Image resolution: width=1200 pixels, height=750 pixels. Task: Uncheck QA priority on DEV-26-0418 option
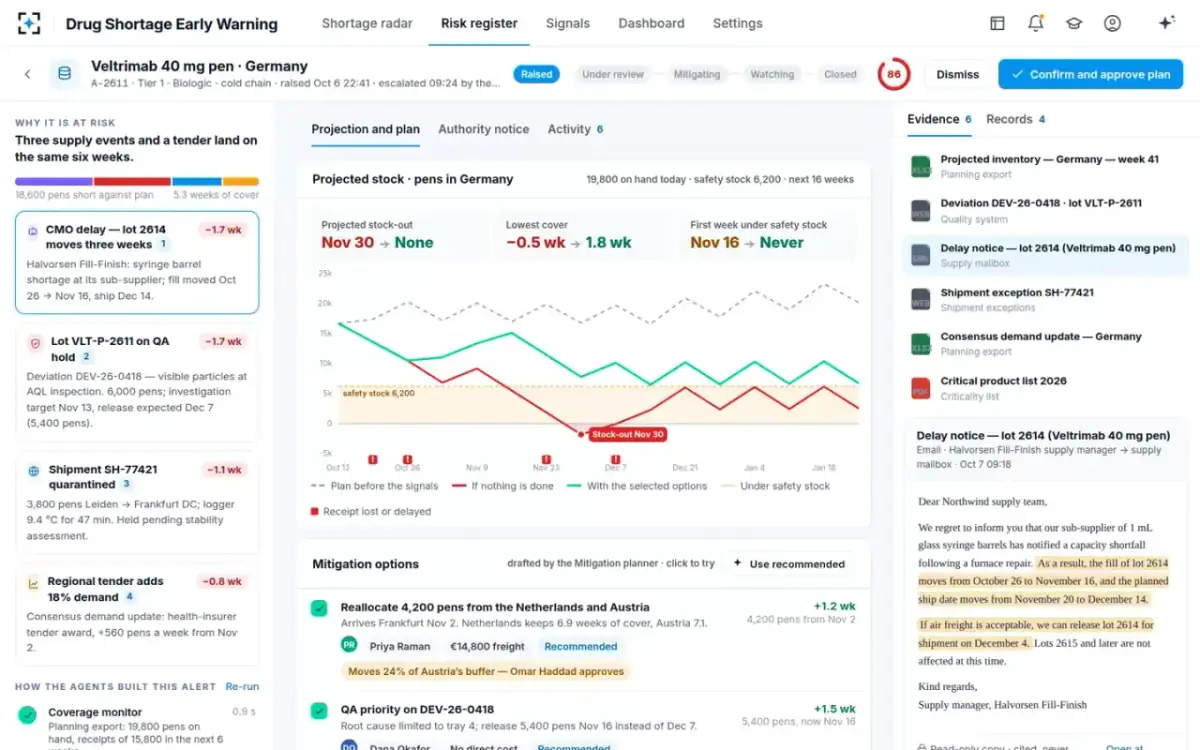coord(319,711)
